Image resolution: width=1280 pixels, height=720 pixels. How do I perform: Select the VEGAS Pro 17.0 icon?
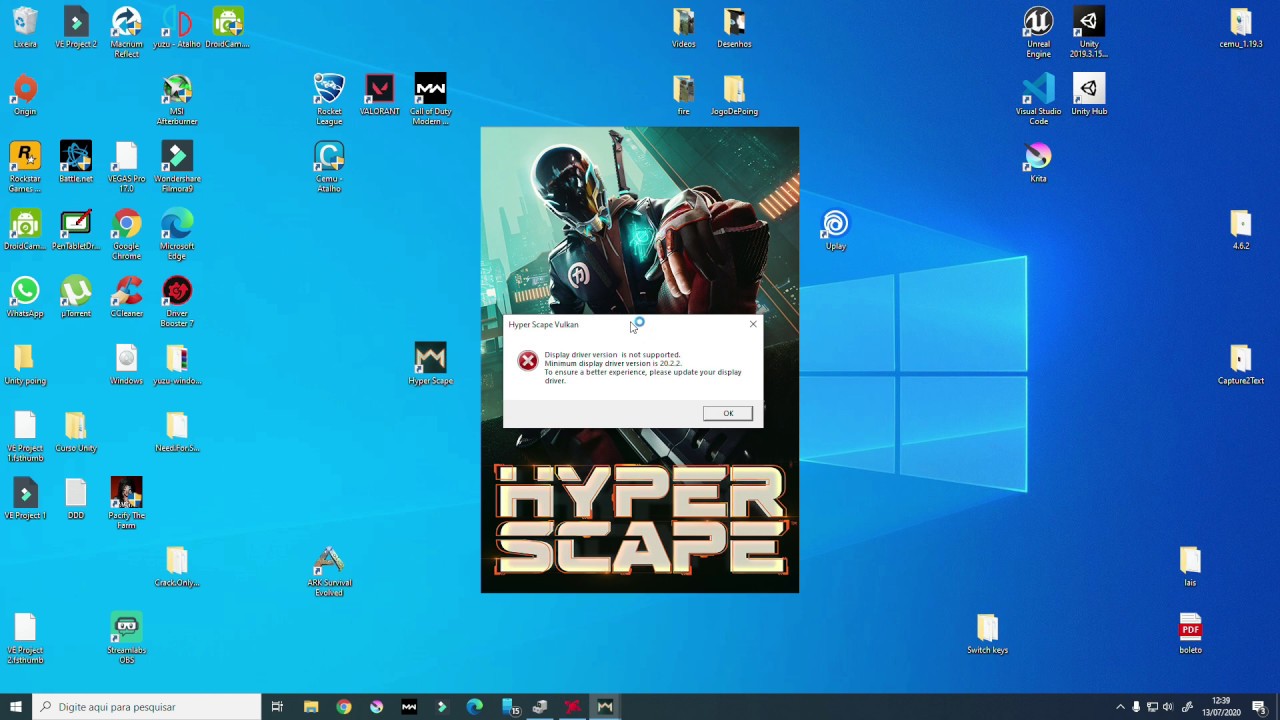click(x=126, y=167)
